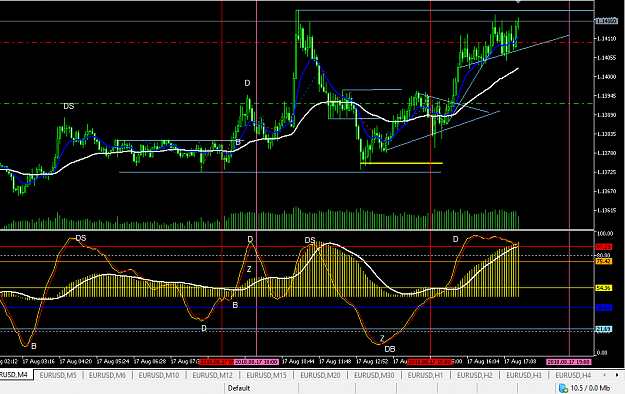Click the 1.14110 price scale label
Screen dimensions: 625x394
(606, 39)
